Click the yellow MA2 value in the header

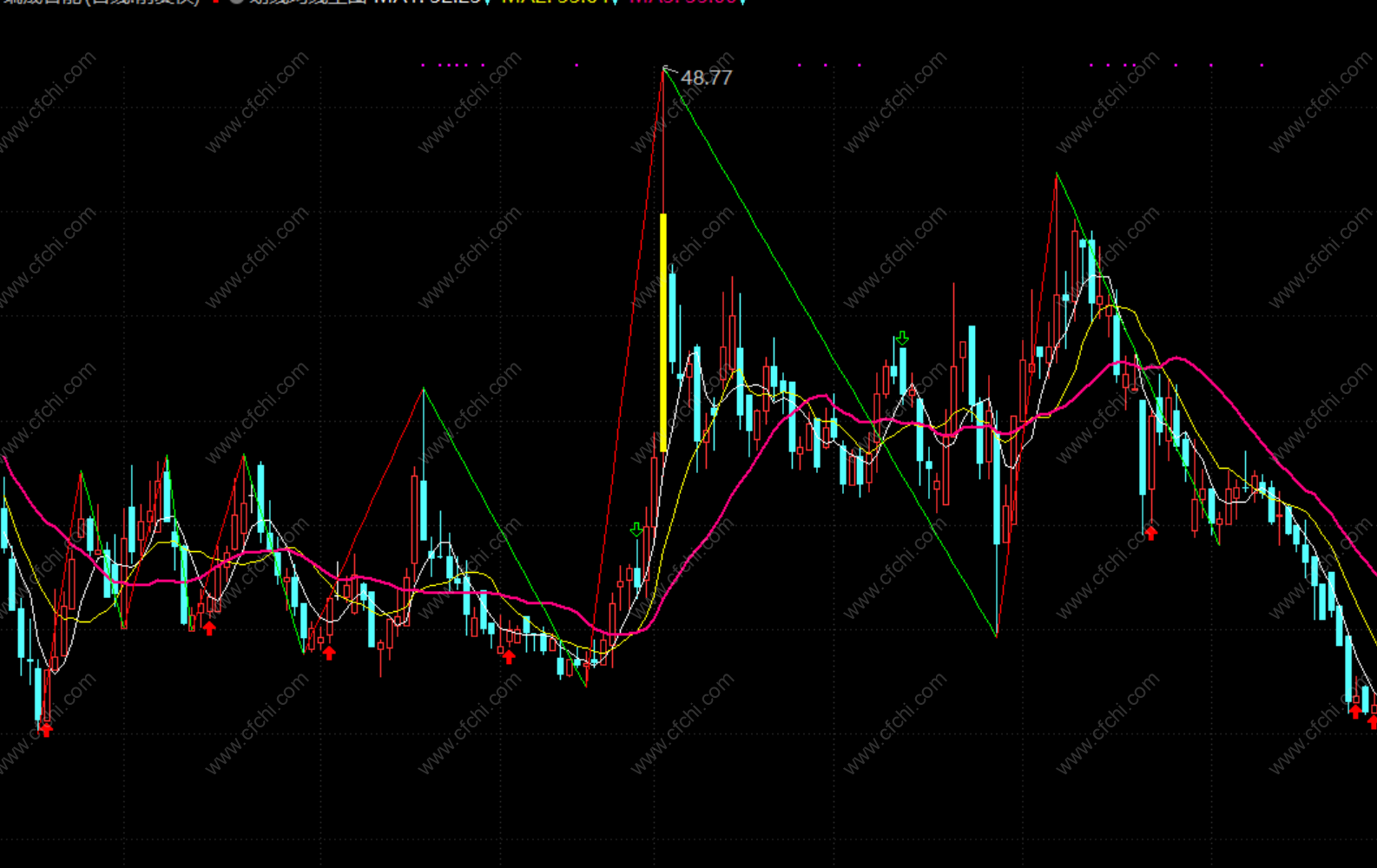(556, 3)
